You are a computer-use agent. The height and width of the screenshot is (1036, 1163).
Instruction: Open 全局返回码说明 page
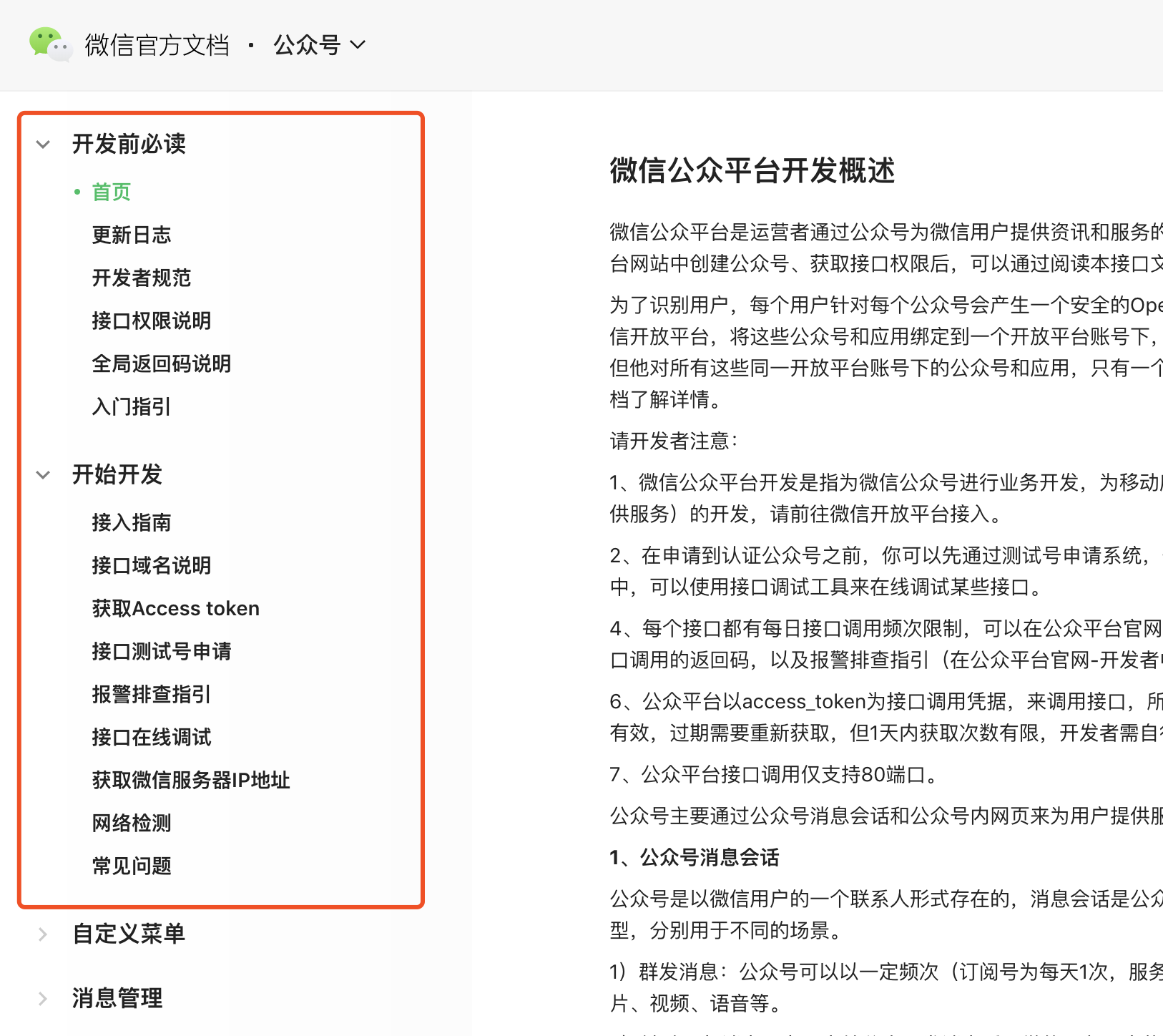tap(162, 363)
